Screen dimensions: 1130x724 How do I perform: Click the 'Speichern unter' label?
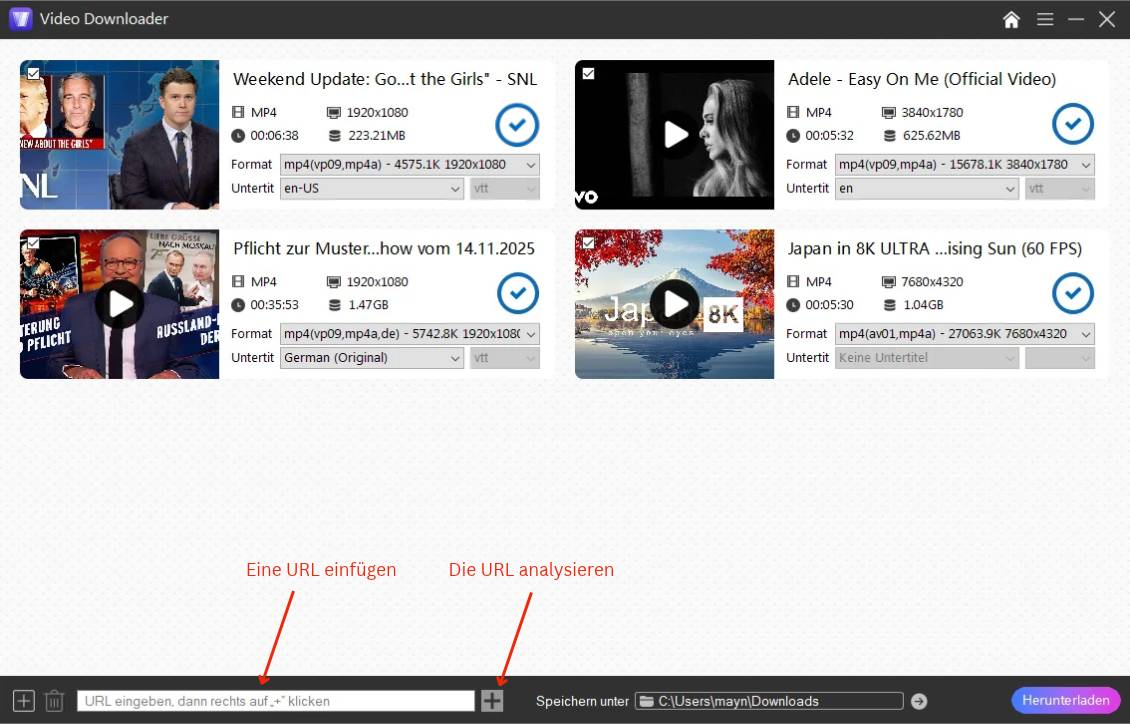coord(582,701)
